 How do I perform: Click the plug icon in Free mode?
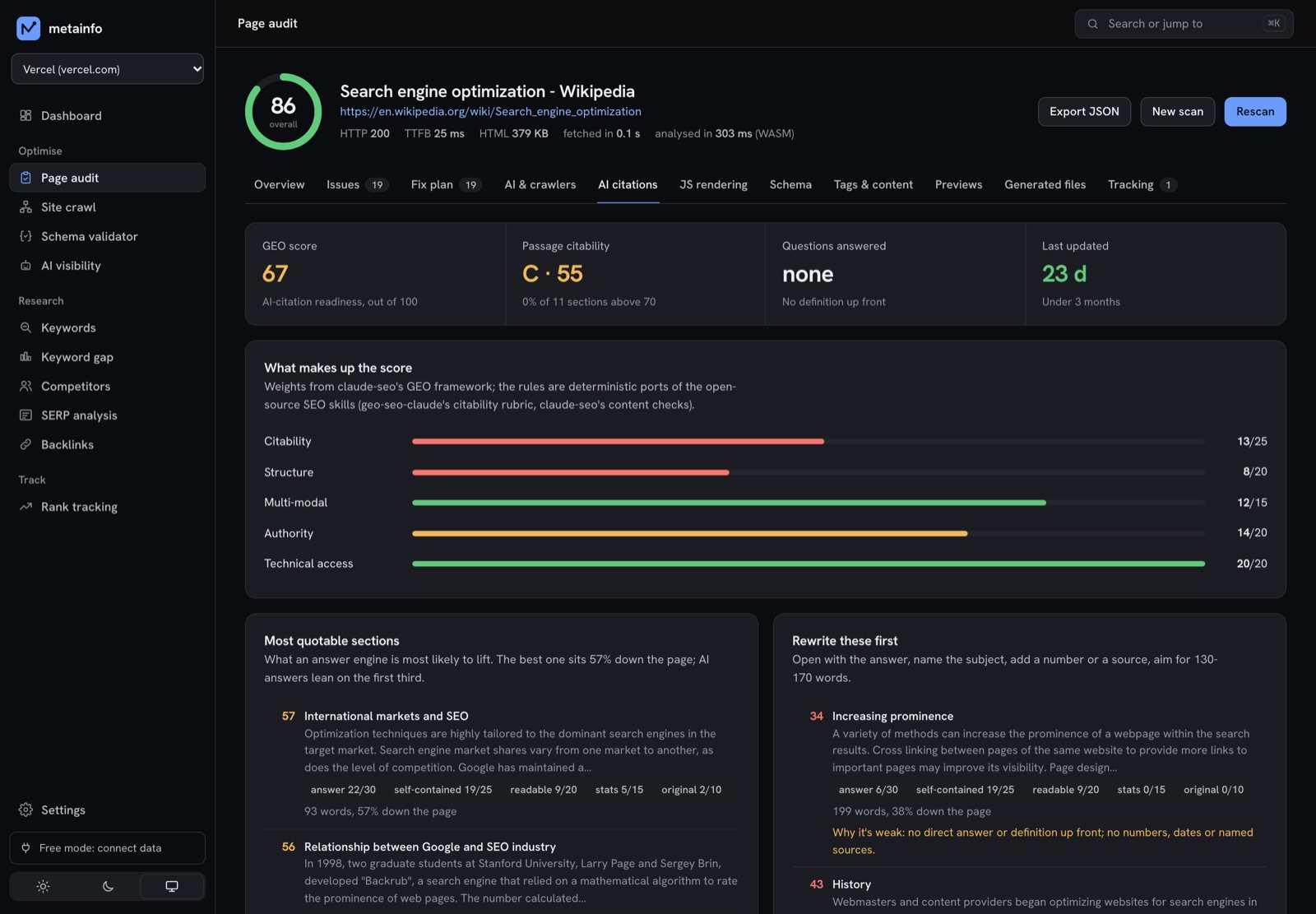[25, 848]
